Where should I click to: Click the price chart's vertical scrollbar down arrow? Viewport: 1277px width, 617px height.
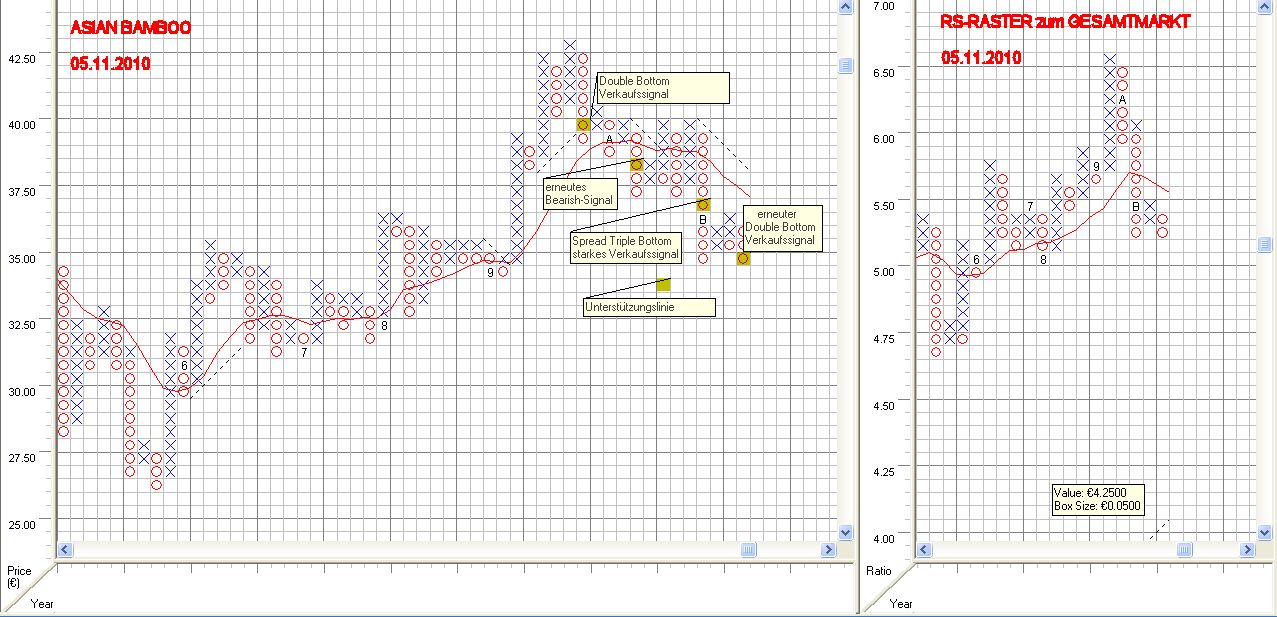(x=845, y=533)
